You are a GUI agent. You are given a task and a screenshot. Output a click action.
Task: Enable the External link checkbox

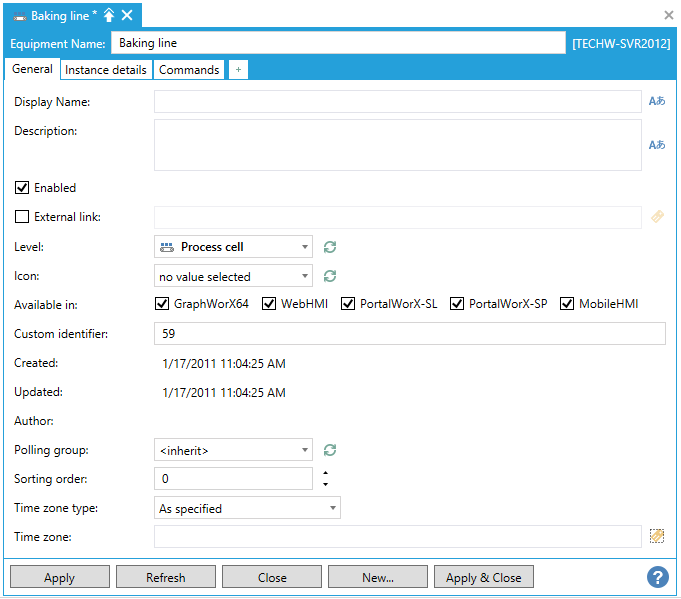(22, 216)
